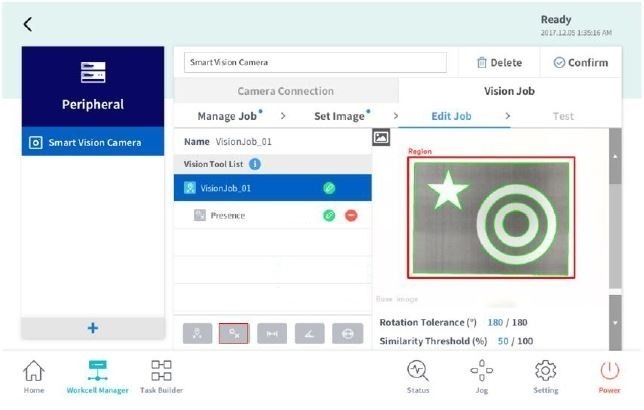Screen dimensions: 644x410
Task: Select the Presence tool row
Action: coord(273,215)
